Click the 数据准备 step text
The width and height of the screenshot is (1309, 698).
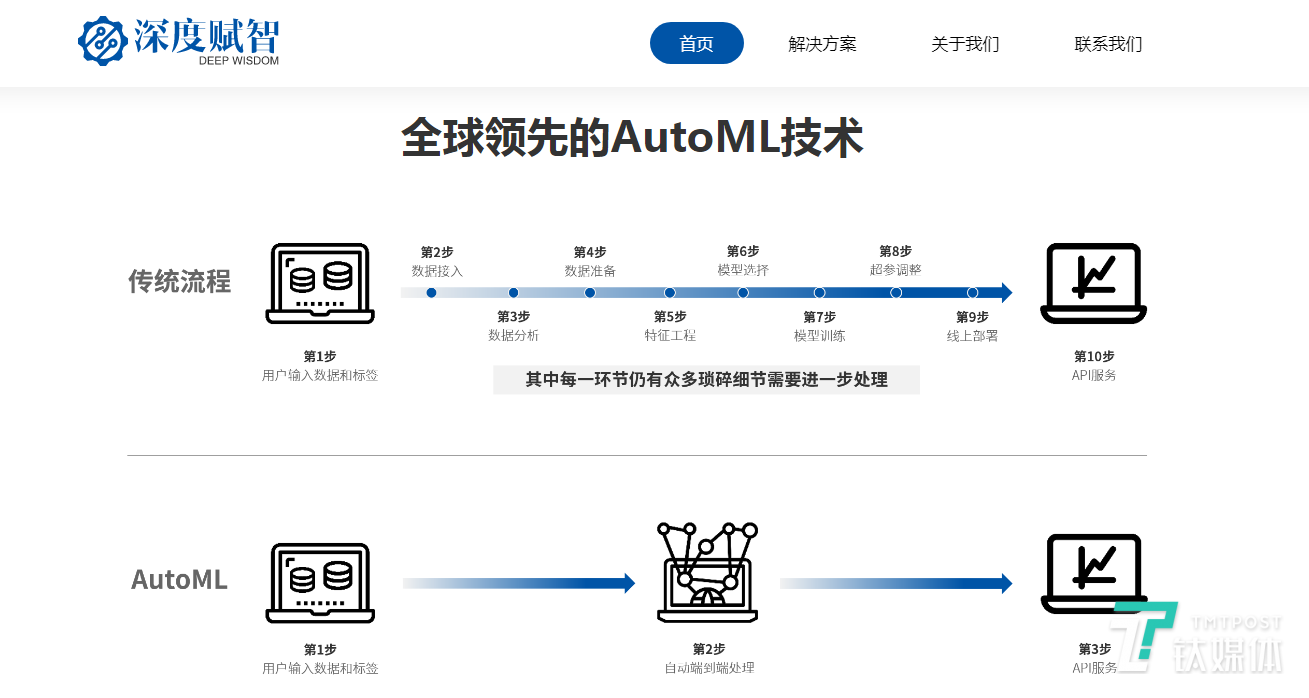coord(590,271)
